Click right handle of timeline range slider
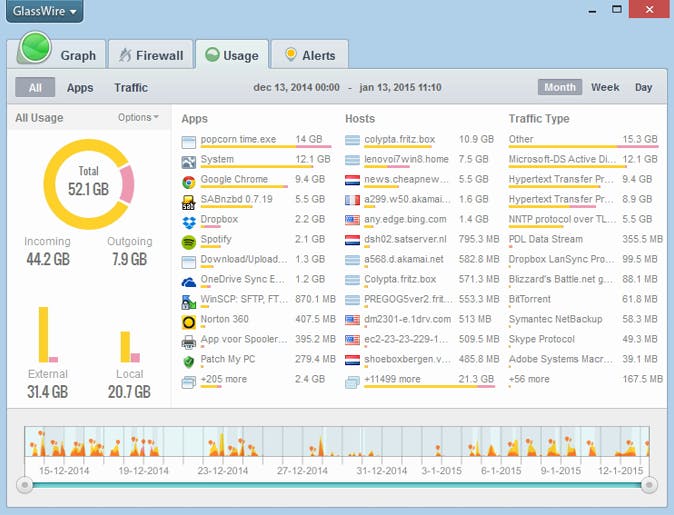The height and width of the screenshot is (515, 674). 649,485
